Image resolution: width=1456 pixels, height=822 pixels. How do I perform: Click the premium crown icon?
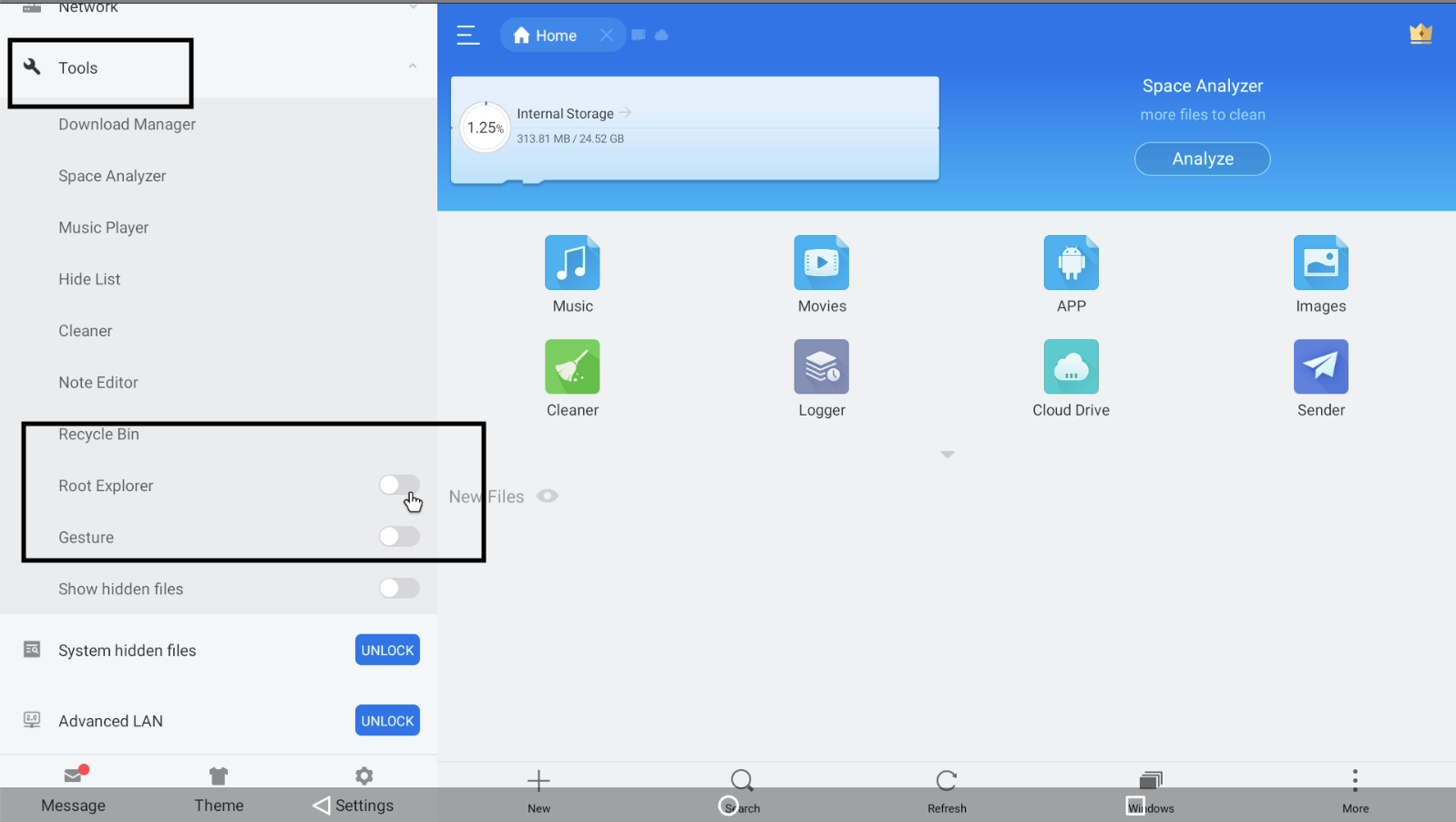[x=1420, y=35]
